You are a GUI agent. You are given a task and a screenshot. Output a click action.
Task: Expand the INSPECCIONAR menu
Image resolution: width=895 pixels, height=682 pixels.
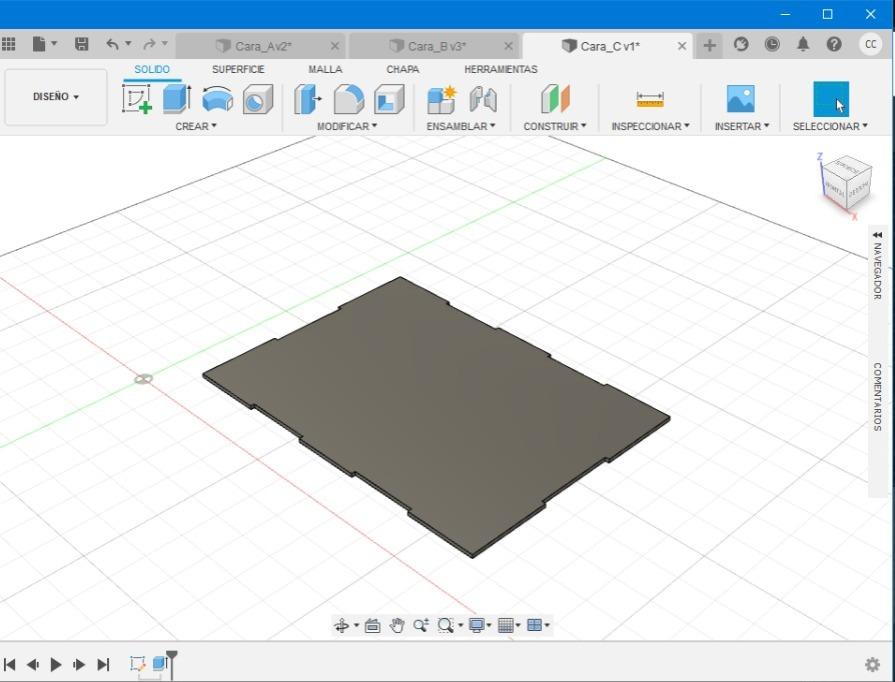[x=651, y=126]
